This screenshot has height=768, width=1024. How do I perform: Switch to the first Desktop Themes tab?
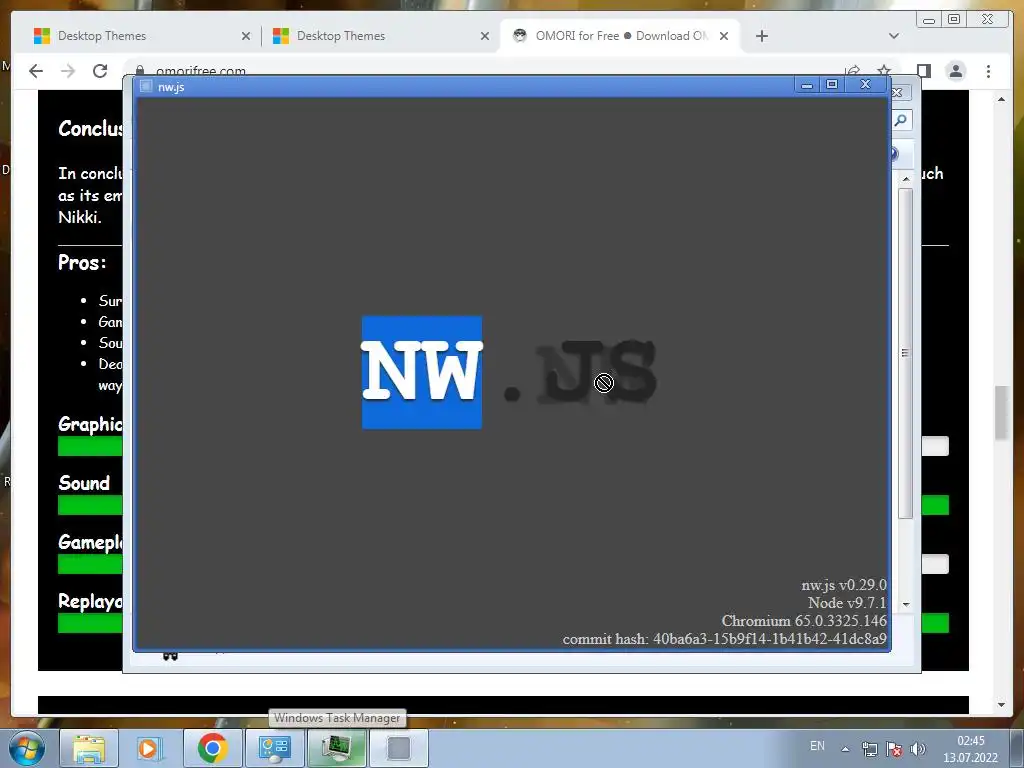pos(140,36)
